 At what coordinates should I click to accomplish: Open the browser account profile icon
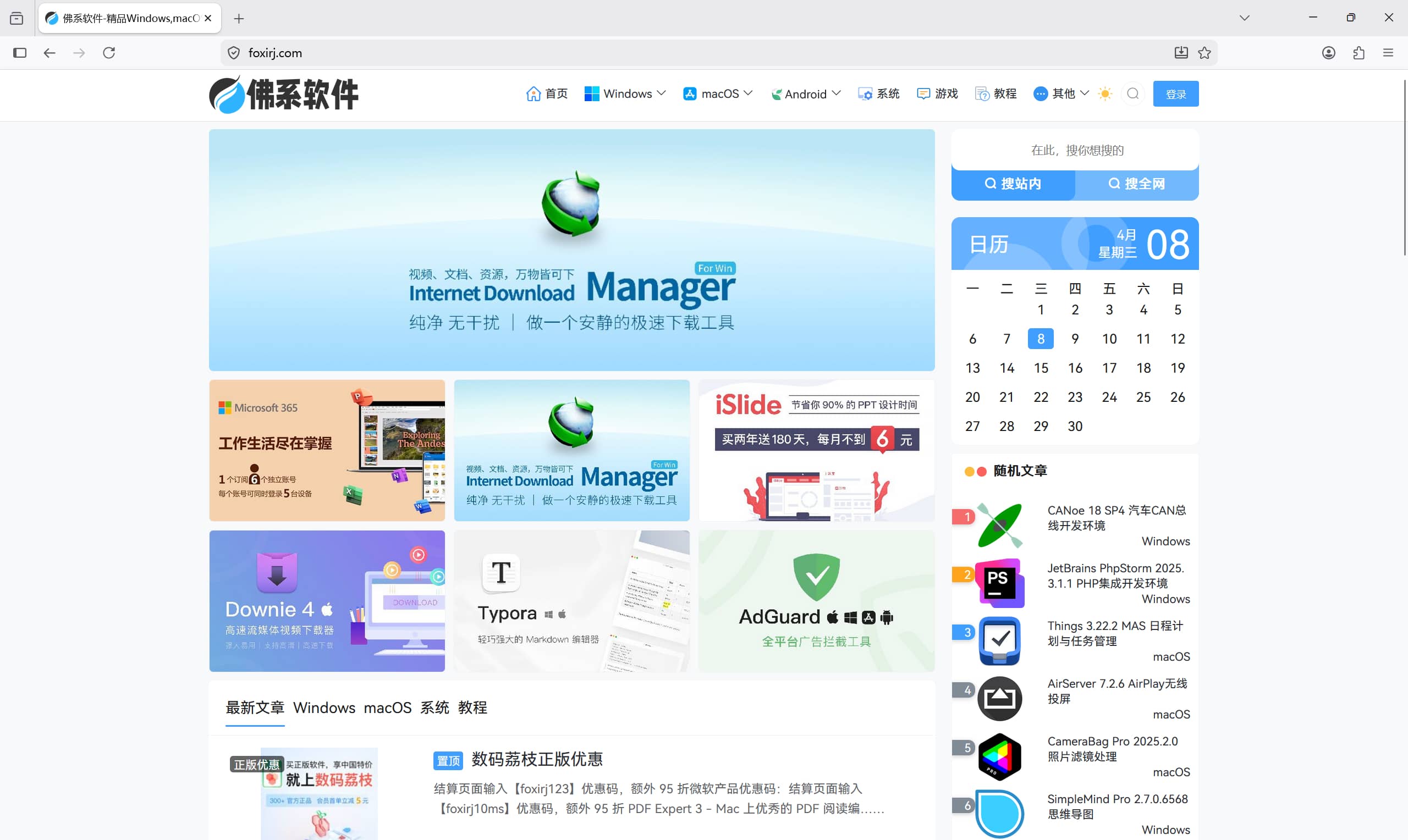pos(1329,53)
